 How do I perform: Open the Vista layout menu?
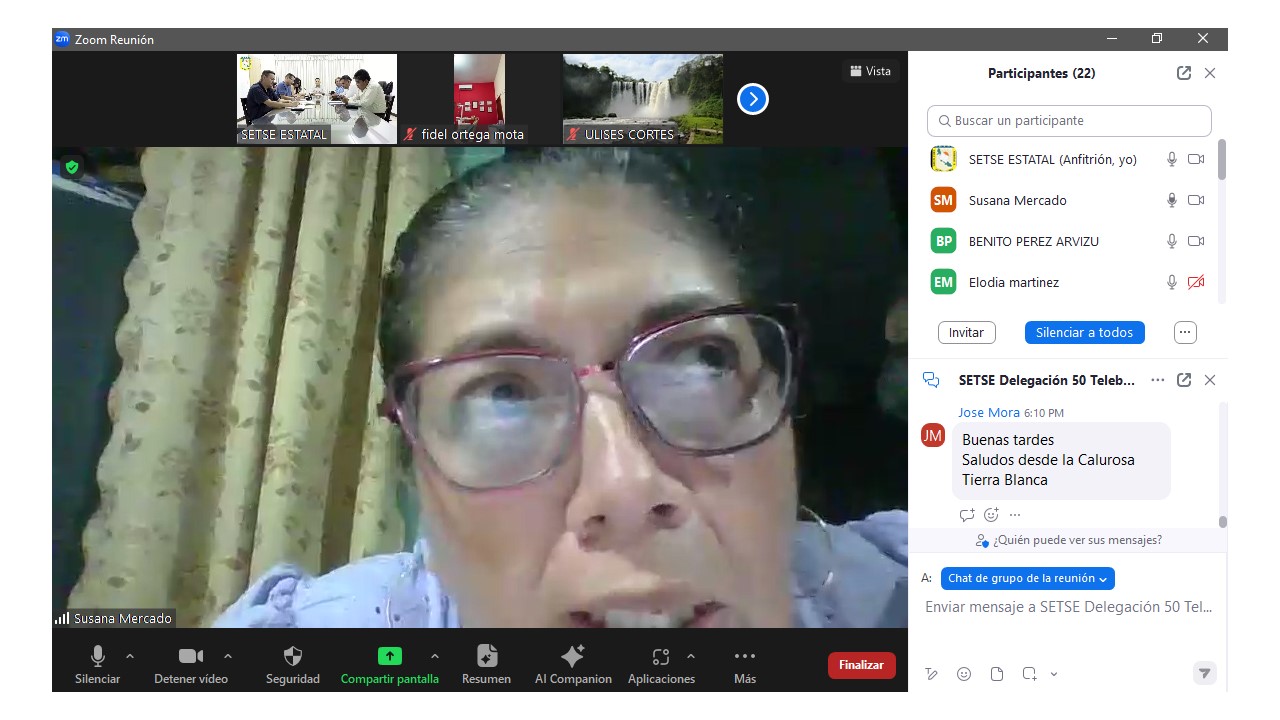pos(870,71)
